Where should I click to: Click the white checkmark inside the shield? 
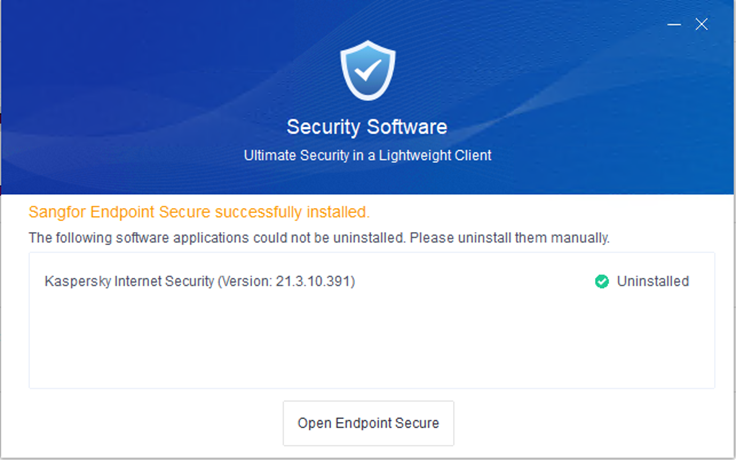click(367, 70)
